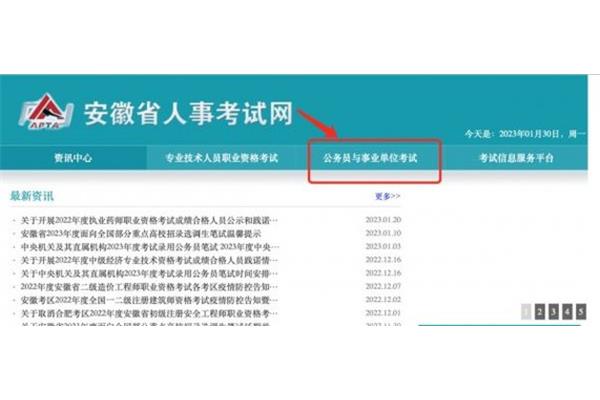The image size is (600, 400).
Task: Open the 资讯中心 tab
Action: point(73,158)
